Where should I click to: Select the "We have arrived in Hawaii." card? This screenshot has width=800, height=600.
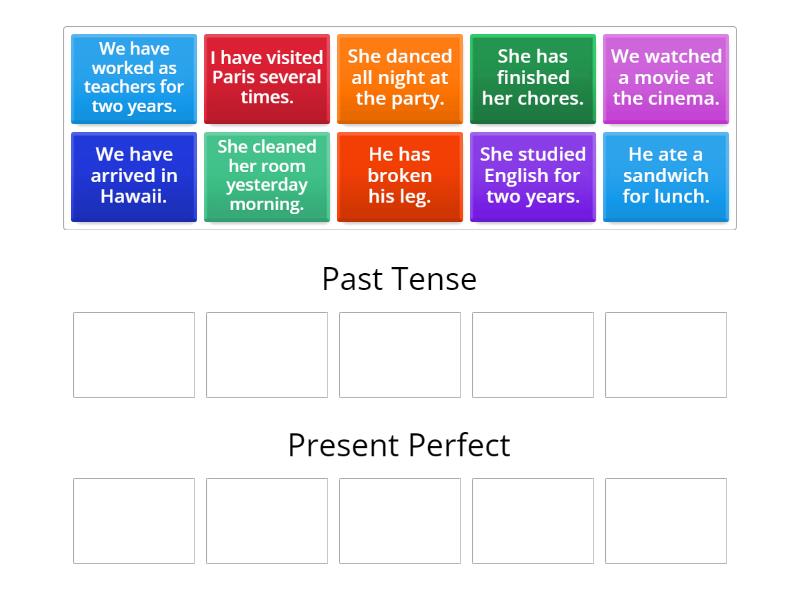coord(133,176)
